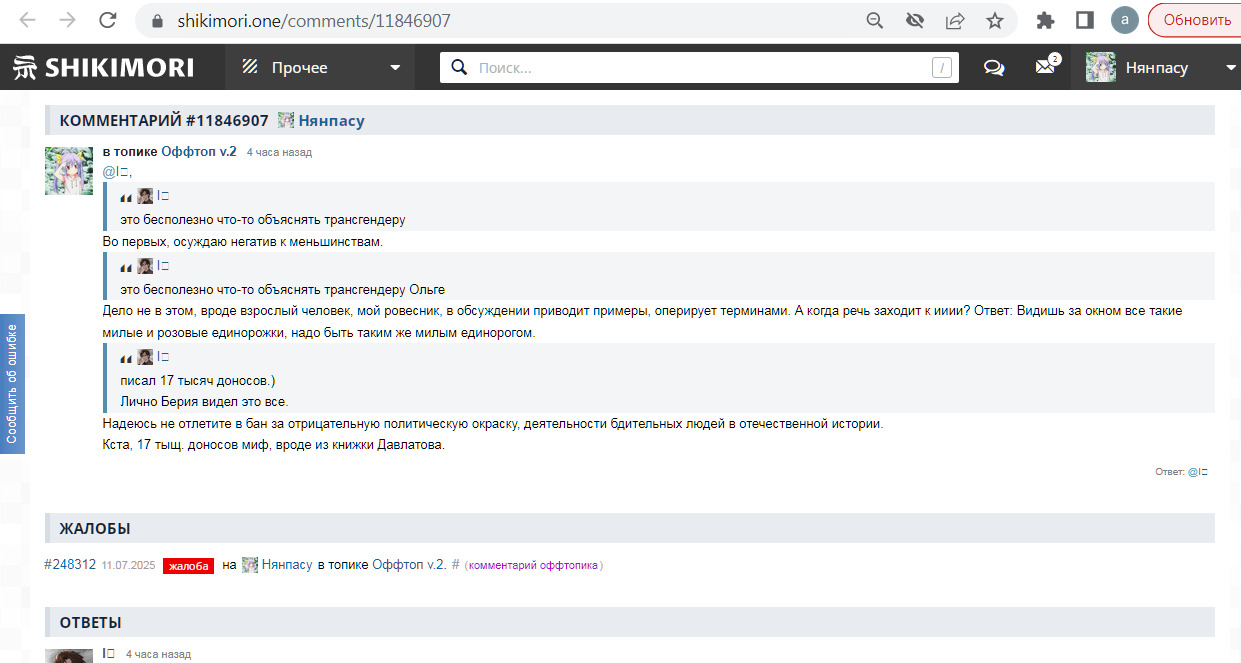Open the Chrome profile avatar button

tap(1125, 20)
